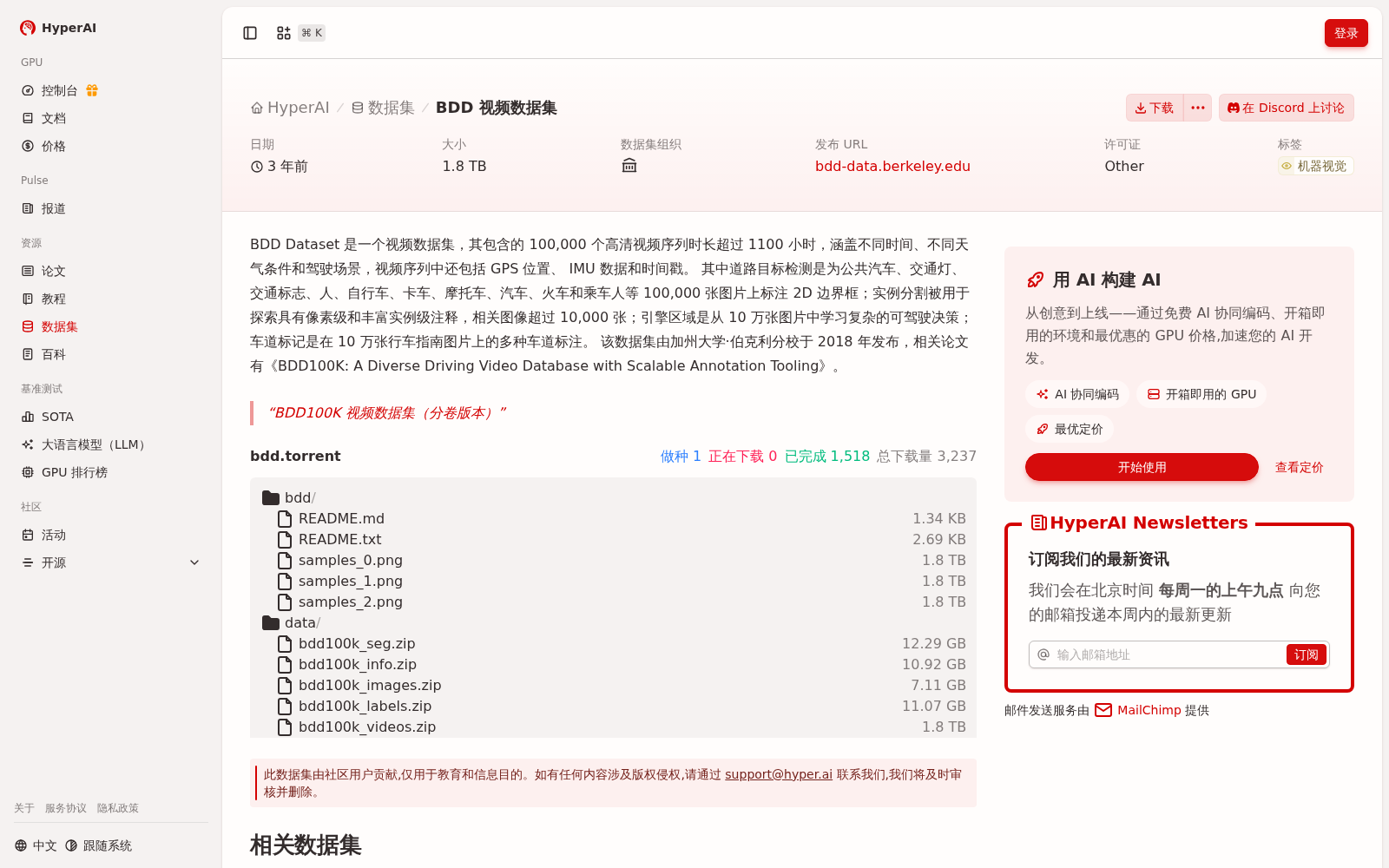Select samples_2.png file row
This screenshot has width=1389, height=868.
(x=613, y=602)
